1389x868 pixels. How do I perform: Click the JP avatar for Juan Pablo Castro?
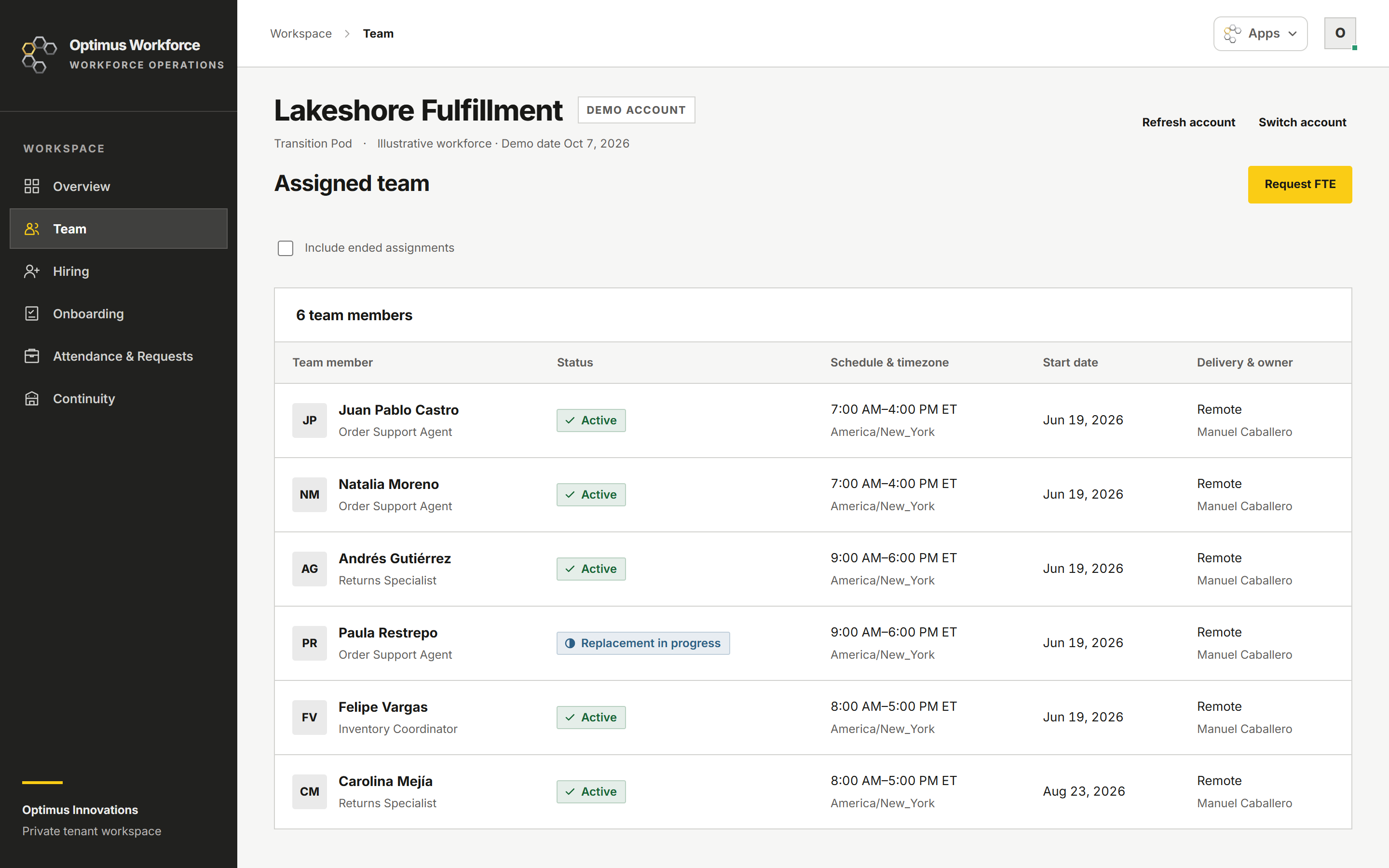coord(309,420)
